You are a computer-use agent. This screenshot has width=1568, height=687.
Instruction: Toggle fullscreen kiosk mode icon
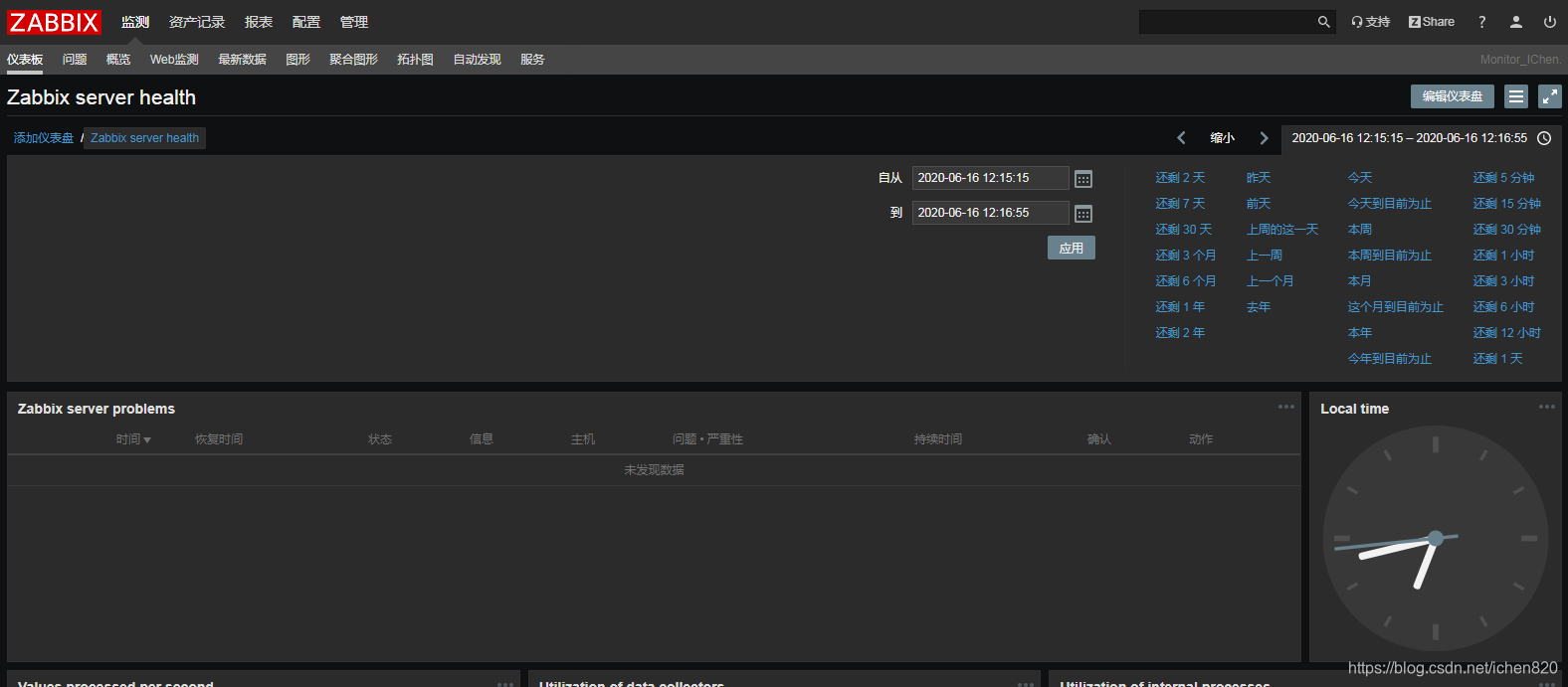(1550, 96)
